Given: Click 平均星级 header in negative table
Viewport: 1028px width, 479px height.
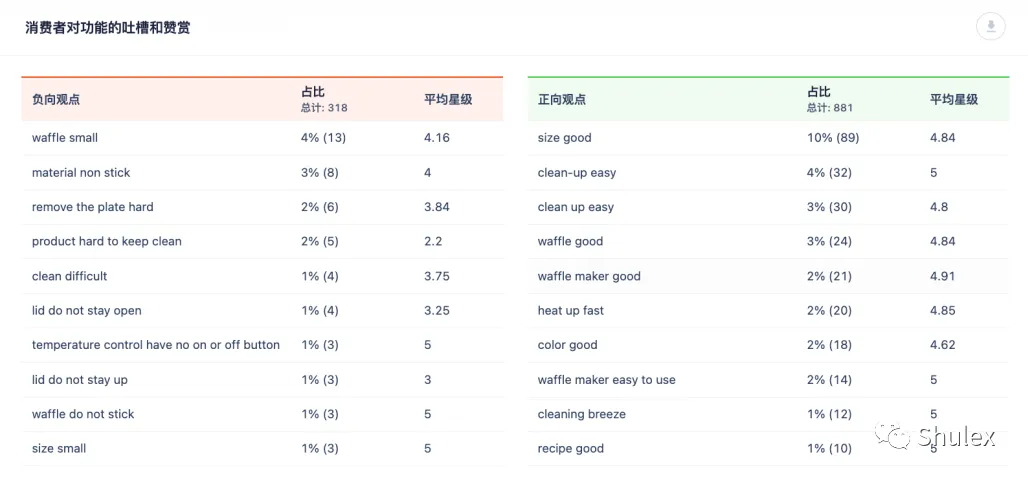Looking at the screenshot, I should point(448,100).
